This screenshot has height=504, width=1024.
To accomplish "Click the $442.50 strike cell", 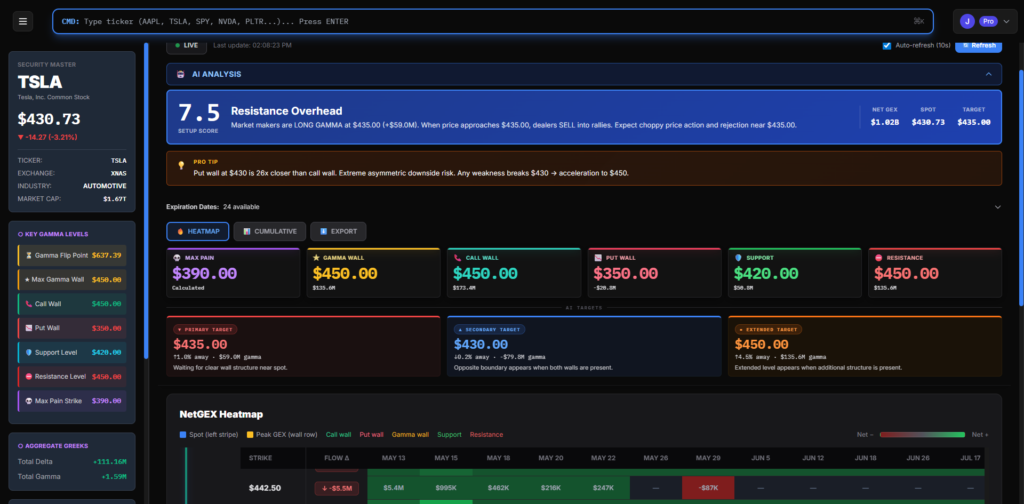I will (265, 488).
